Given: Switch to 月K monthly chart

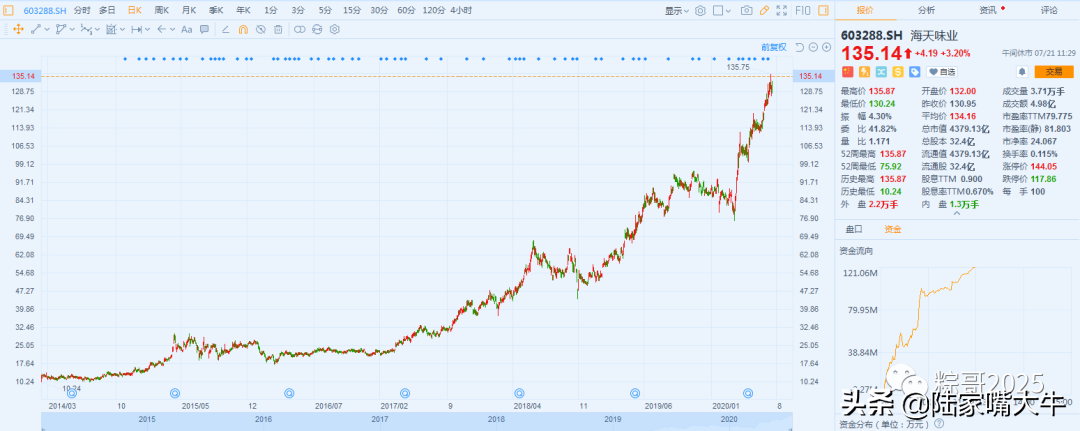Looking at the screenshot, I should click(x=189, y=10).
